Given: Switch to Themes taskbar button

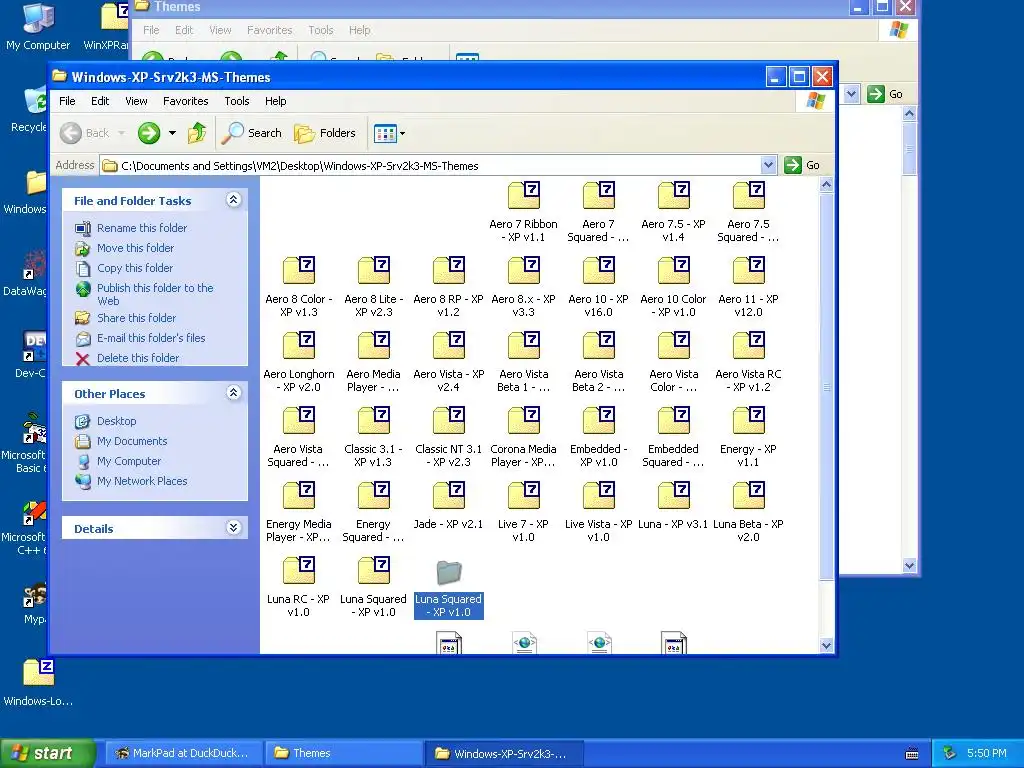Looking at the screenshot, I should [x=342, y=753].
